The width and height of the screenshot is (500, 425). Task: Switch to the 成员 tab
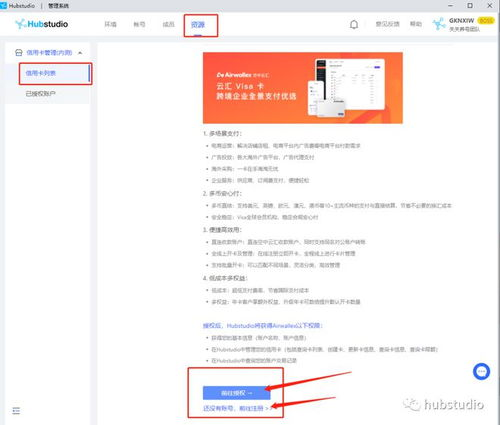[x=168, y=24]
